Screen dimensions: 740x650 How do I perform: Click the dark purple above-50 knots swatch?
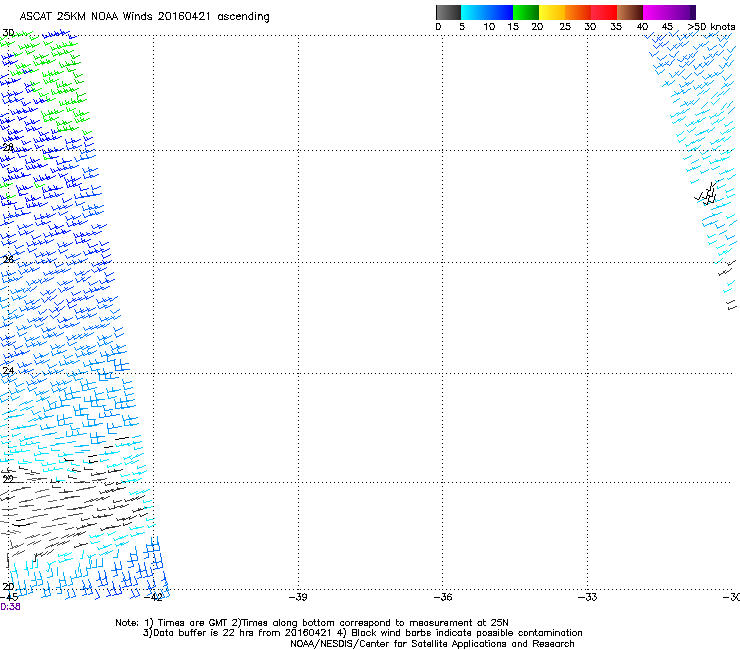(x=693, y=12)
